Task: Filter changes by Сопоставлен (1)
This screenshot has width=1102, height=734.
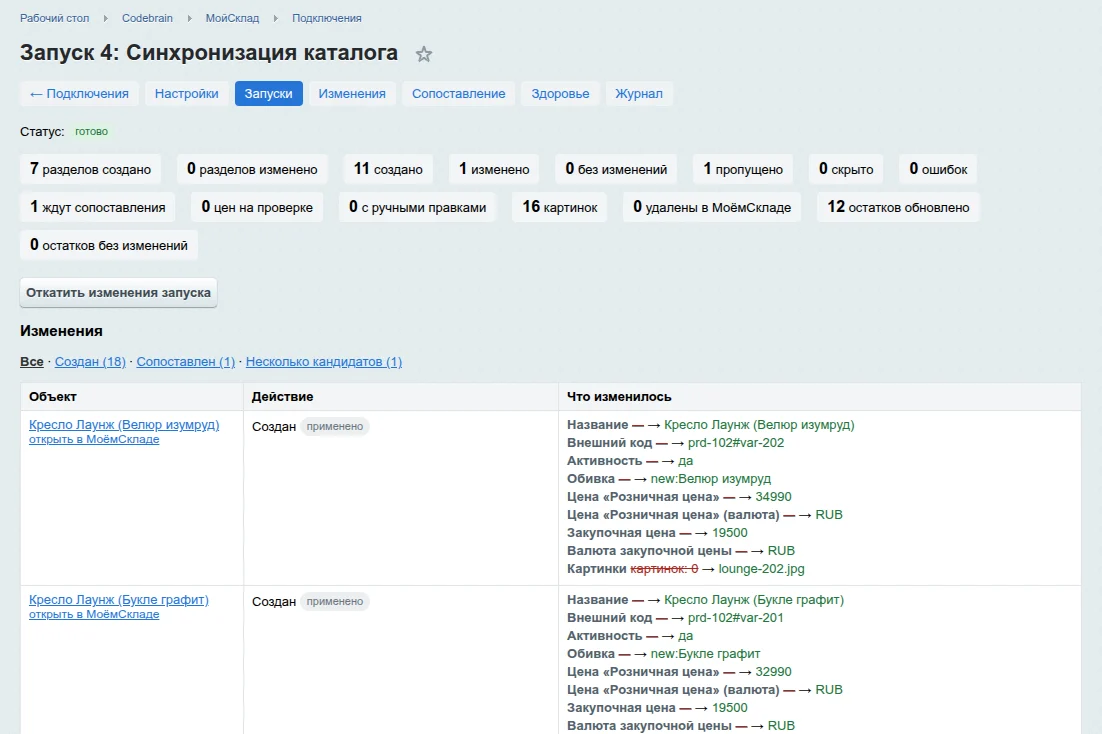Action: tap(186, 361)
